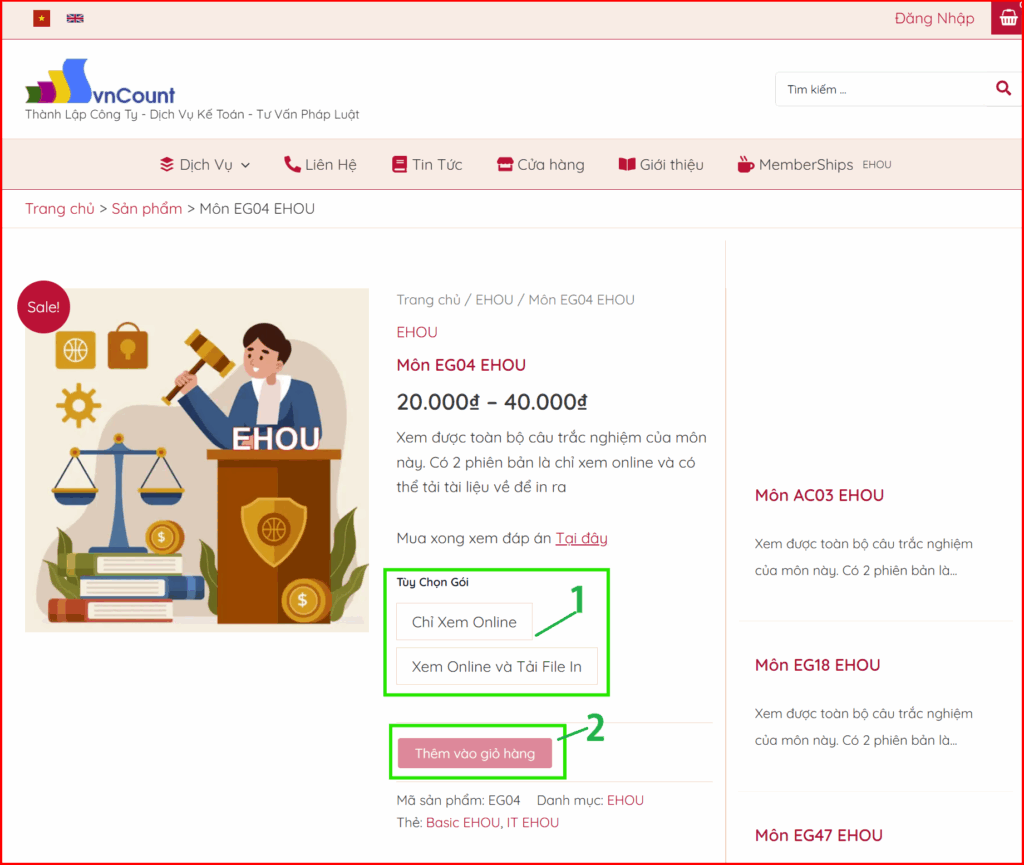Open Môn AC03 EHOU sidebar product
Viewport: 1024px width, 865px height.
coord(819,495)
